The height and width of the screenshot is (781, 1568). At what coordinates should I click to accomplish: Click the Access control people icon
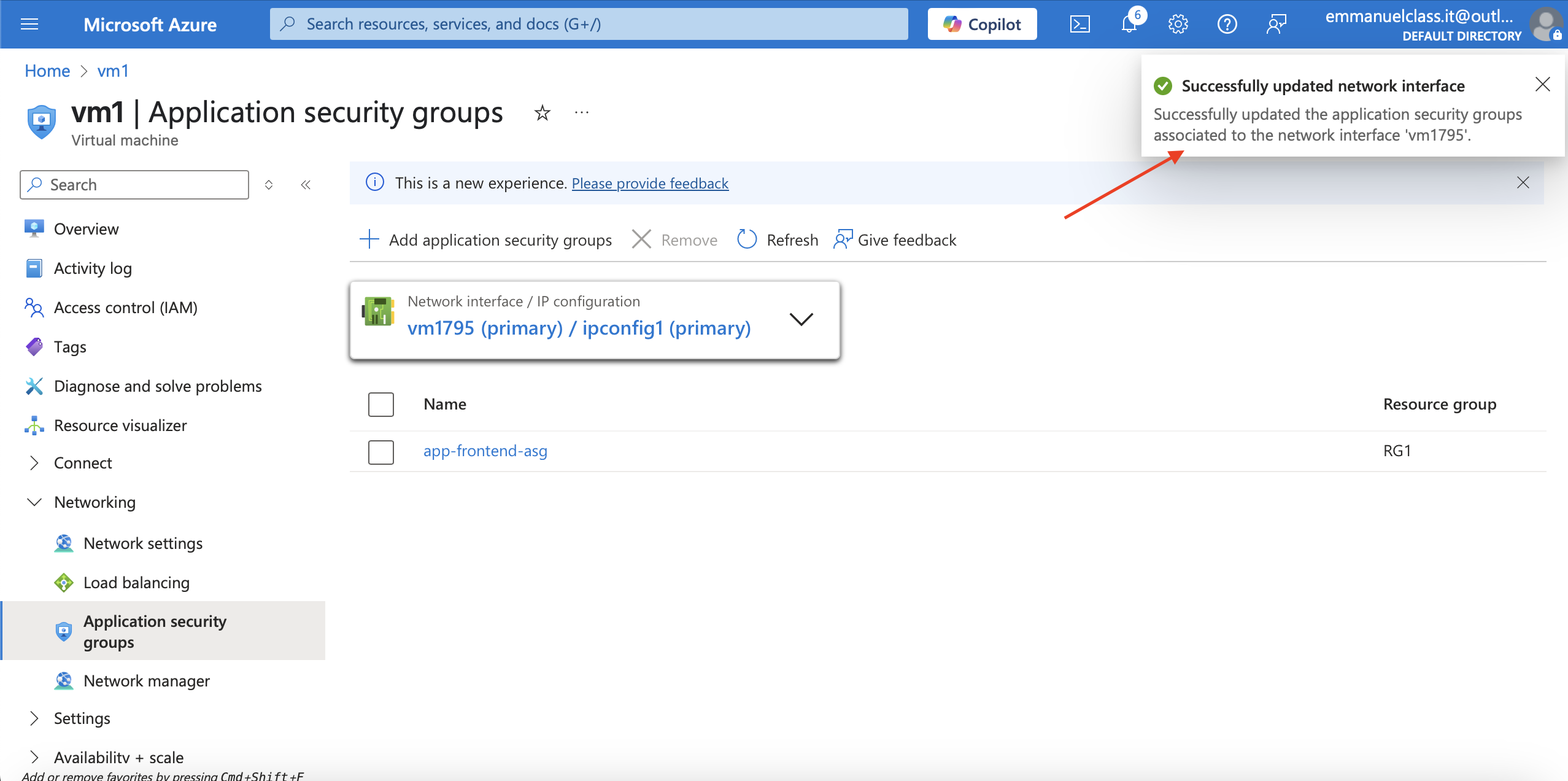(34, 308)
